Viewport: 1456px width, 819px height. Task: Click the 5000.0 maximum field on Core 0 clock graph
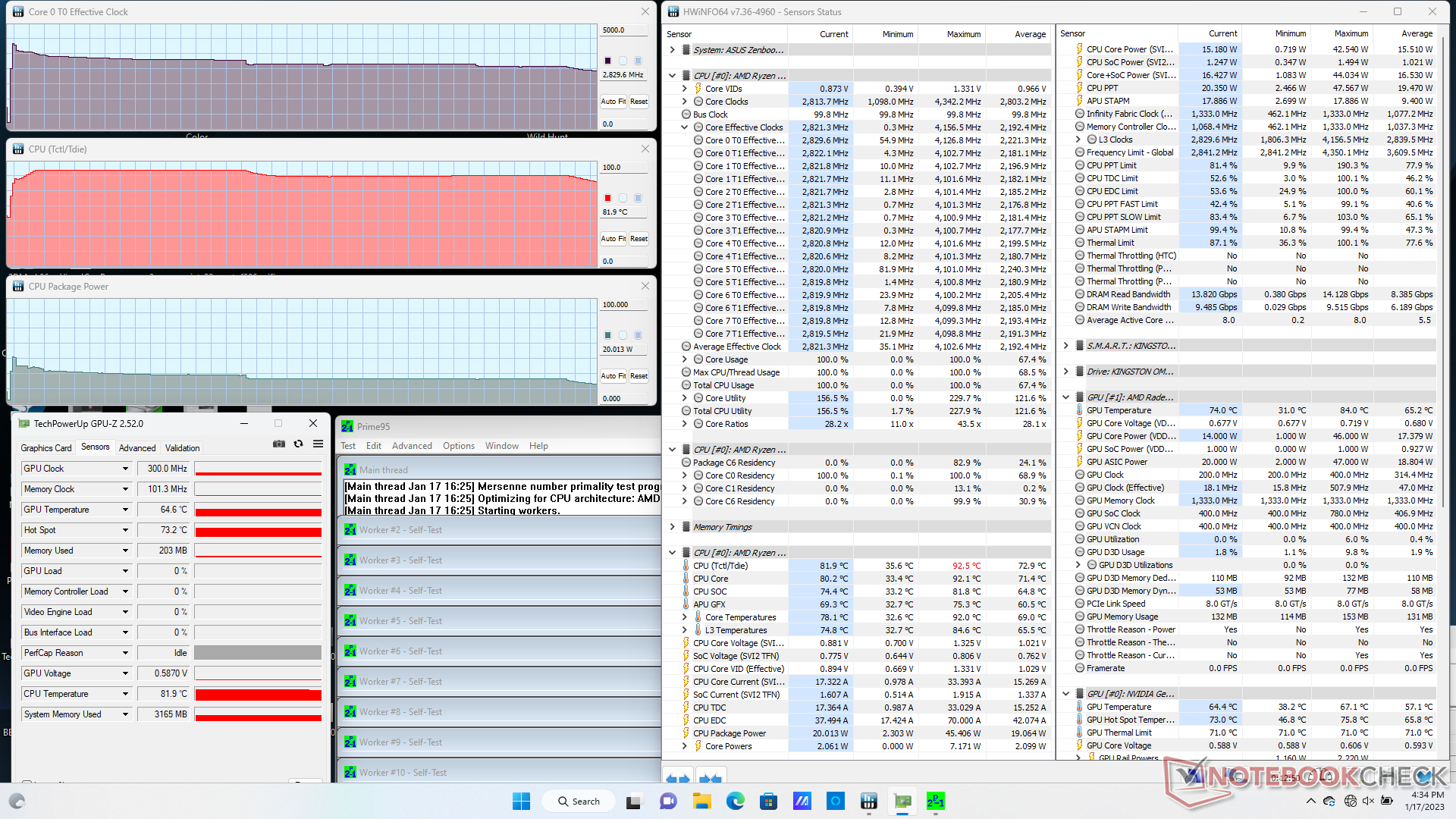pos(623,30)
